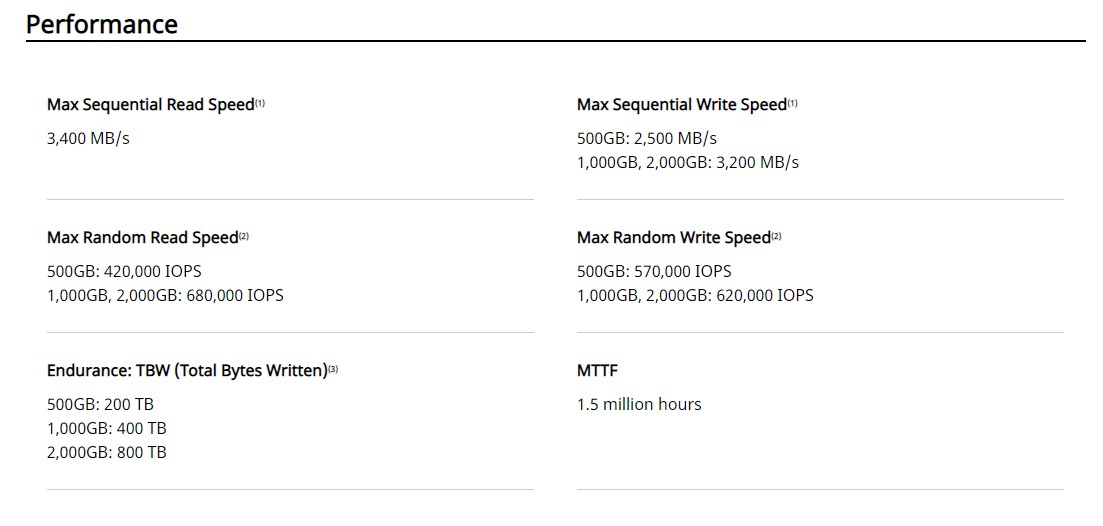Click the 500GB: 570,000 IOPS write value

coord(654,271)
